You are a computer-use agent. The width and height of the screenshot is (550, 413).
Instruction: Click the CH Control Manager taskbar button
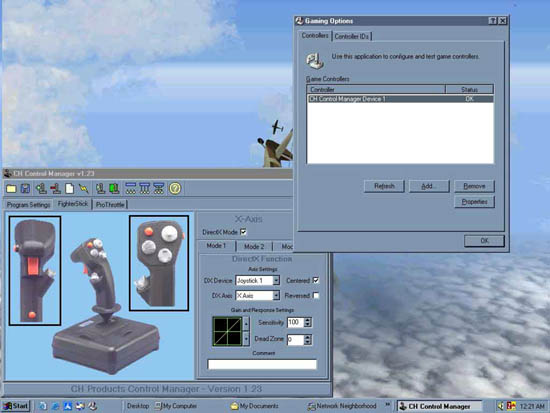point(439,406)
